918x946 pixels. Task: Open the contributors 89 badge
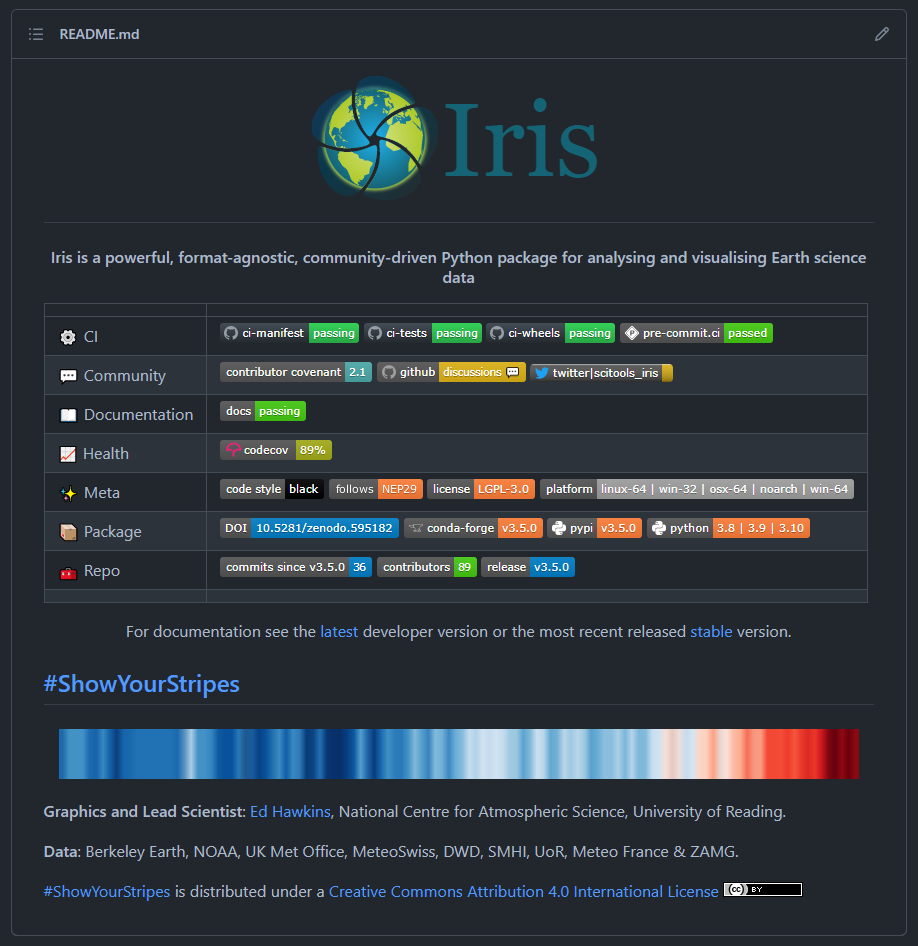click(427, 567)
